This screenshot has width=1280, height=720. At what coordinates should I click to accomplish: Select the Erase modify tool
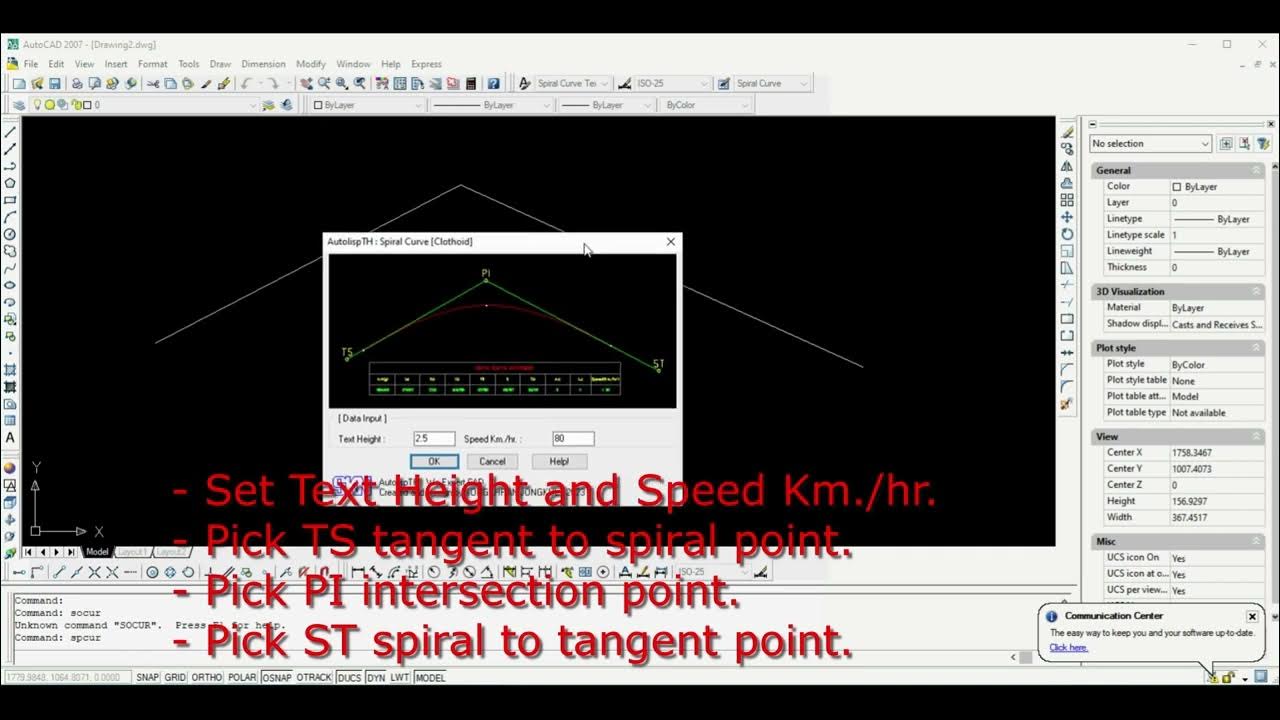[x=1067, y=132]
